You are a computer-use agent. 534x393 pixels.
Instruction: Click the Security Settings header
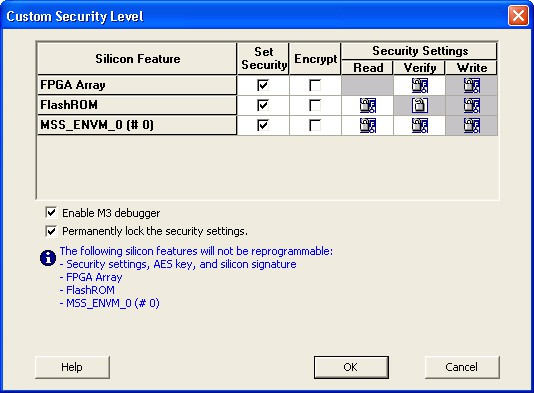[x=420, y=51]
